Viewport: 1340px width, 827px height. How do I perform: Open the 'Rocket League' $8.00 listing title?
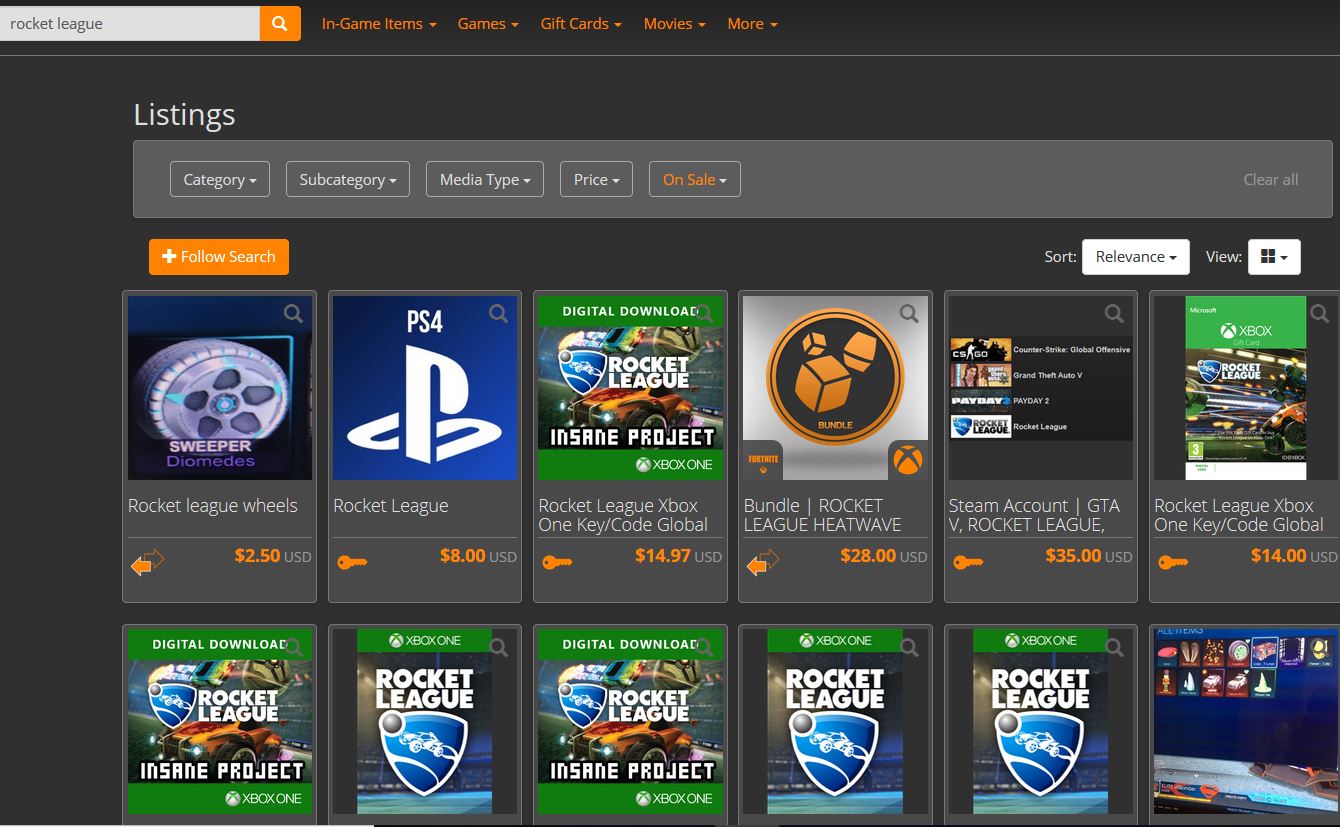(391, 506)
